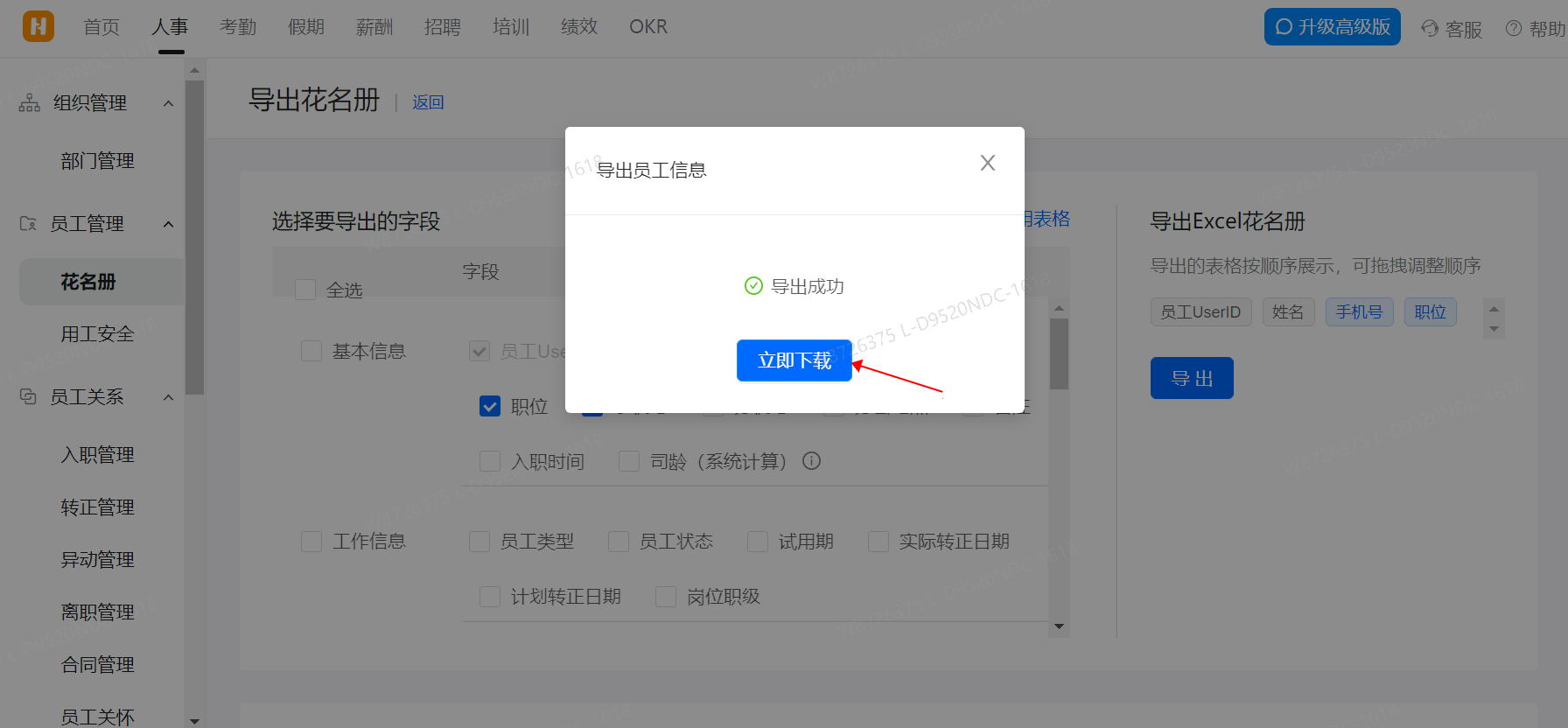Open 帮助 question mark icon
This screenshot has height=728, width=1568.
(1513, 28)
